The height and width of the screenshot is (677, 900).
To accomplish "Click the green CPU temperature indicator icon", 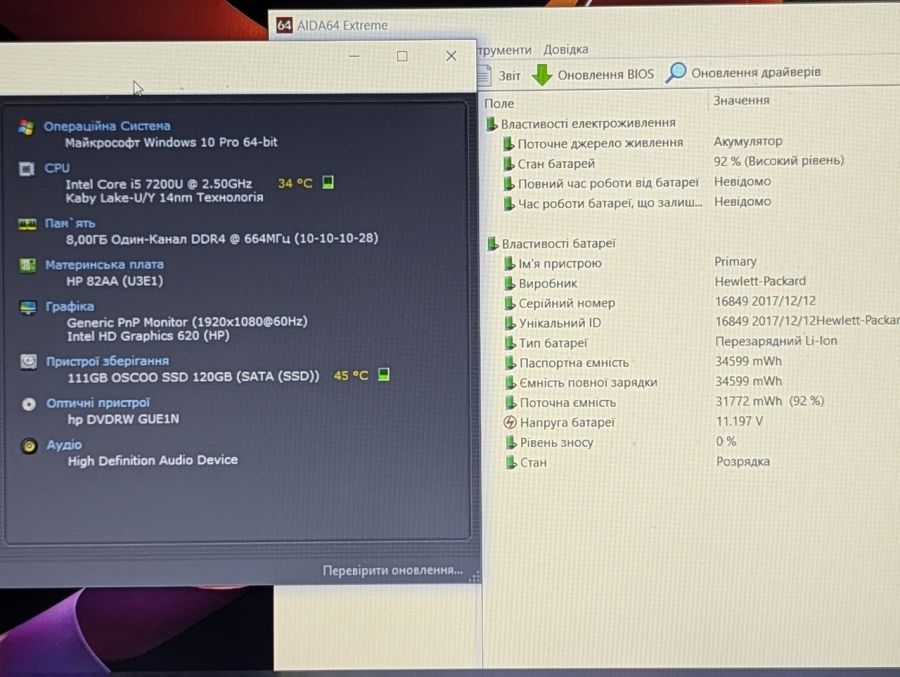I will (328, 182).
